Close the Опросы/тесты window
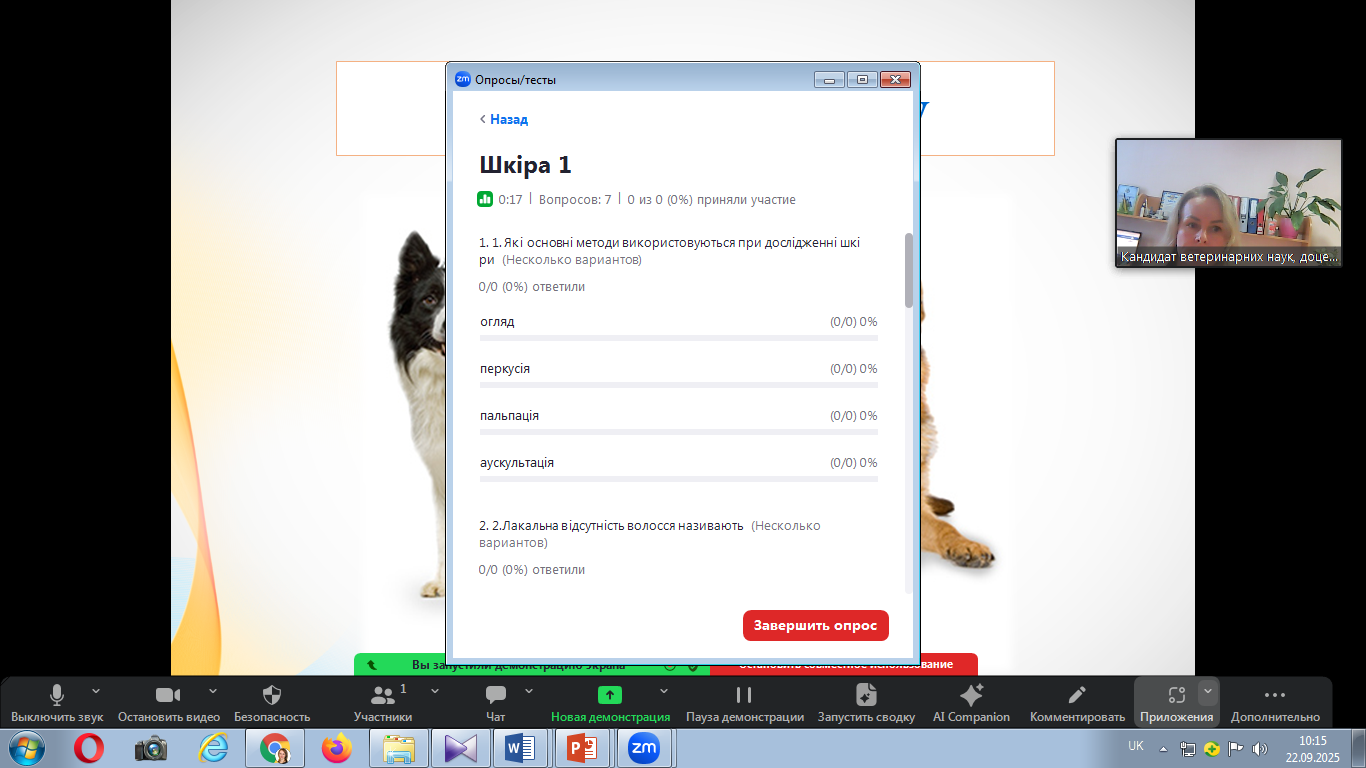The width and height of the screenshot is (1366, 768). coord(895,79)
